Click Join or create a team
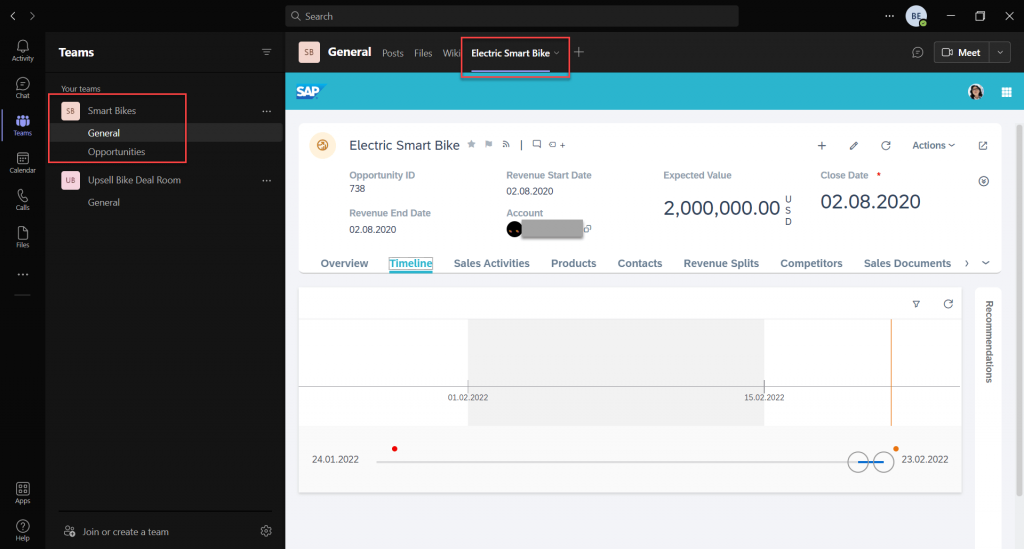The height and width of the screenshot is (549, 1024). pos(116,531)
